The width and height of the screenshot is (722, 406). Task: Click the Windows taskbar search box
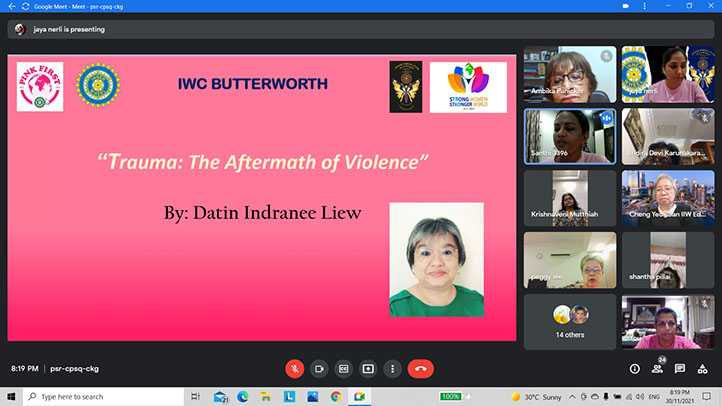click(x=100, y=397)
